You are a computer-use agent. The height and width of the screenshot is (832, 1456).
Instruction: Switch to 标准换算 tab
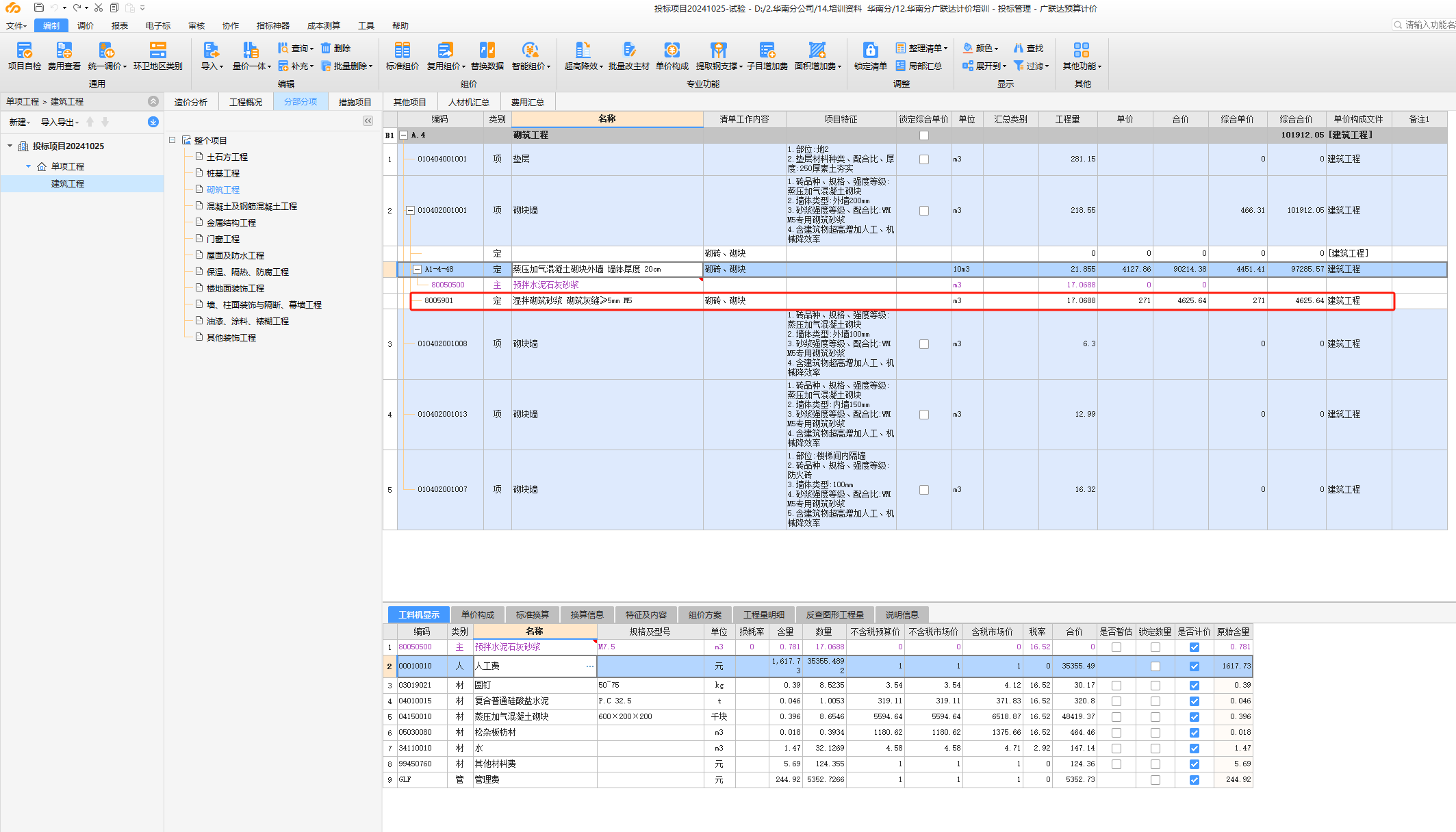click(x=533, y=614)
